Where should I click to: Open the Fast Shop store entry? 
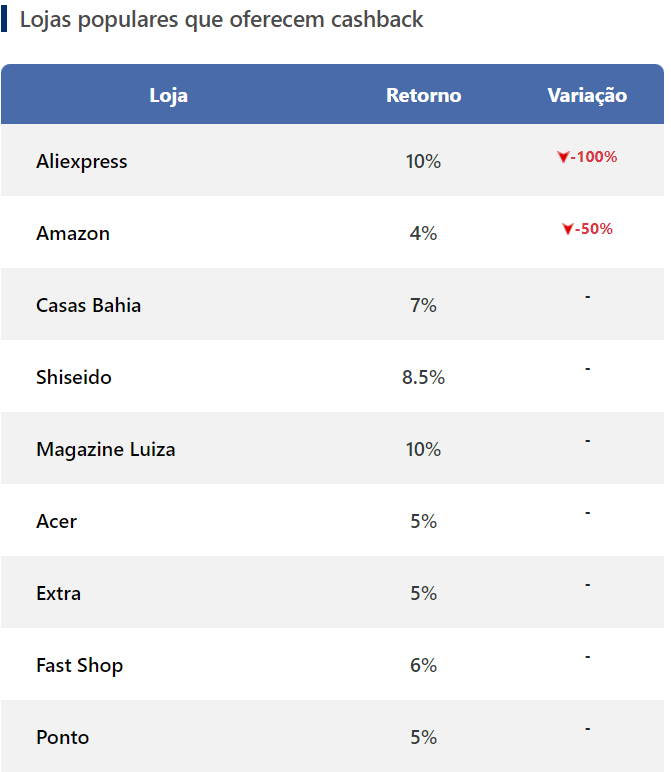click(80, 665)
